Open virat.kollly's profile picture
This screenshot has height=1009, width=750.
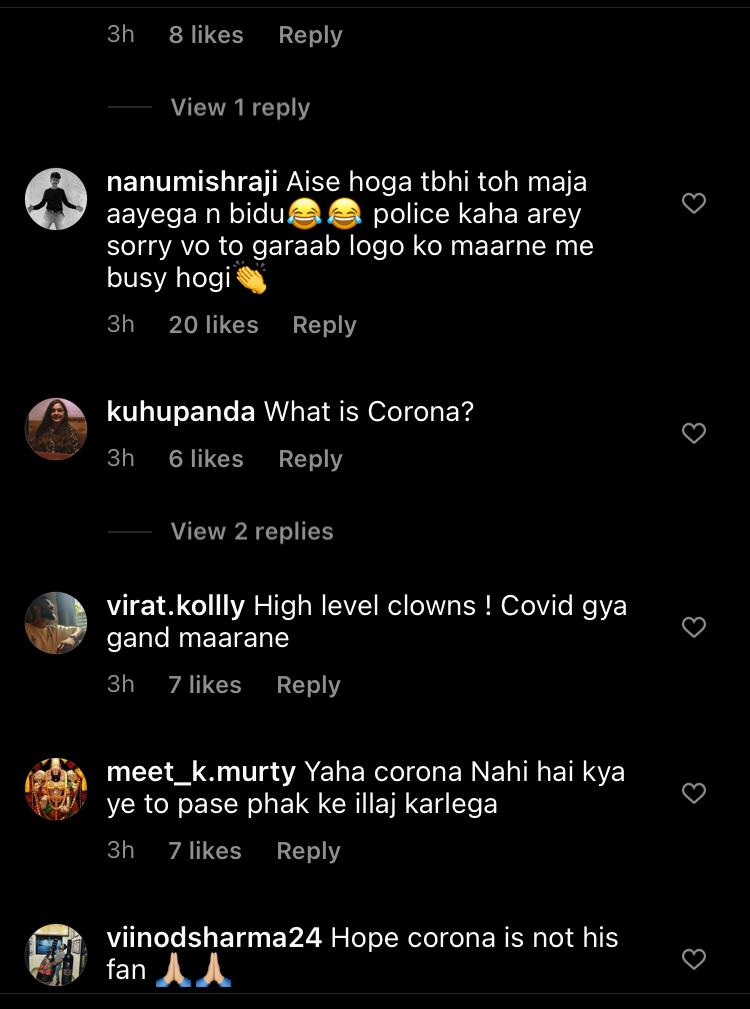pos(56,622)
